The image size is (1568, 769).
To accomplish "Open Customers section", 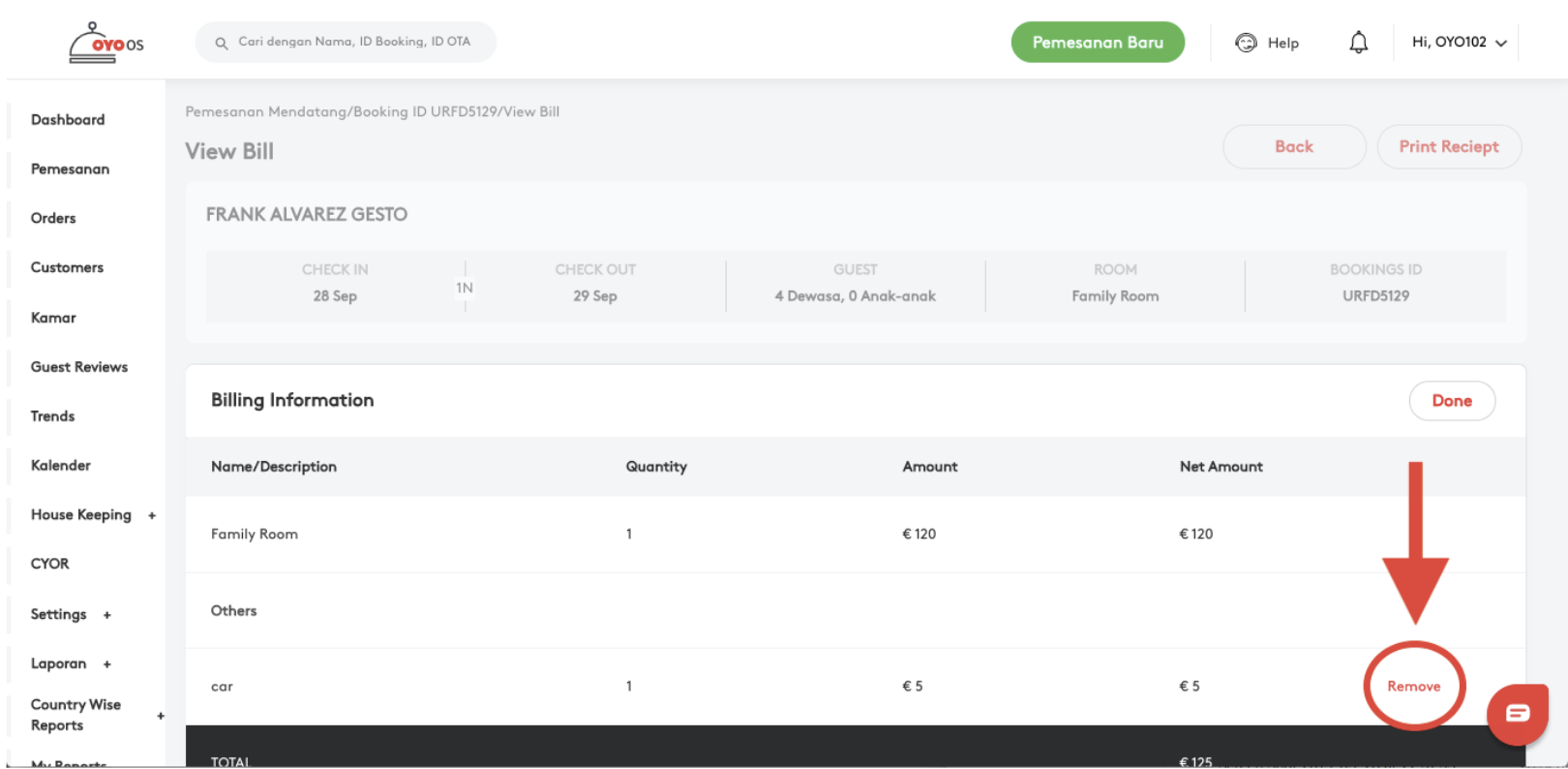I will pyautogui.click(x=67, y=268).
